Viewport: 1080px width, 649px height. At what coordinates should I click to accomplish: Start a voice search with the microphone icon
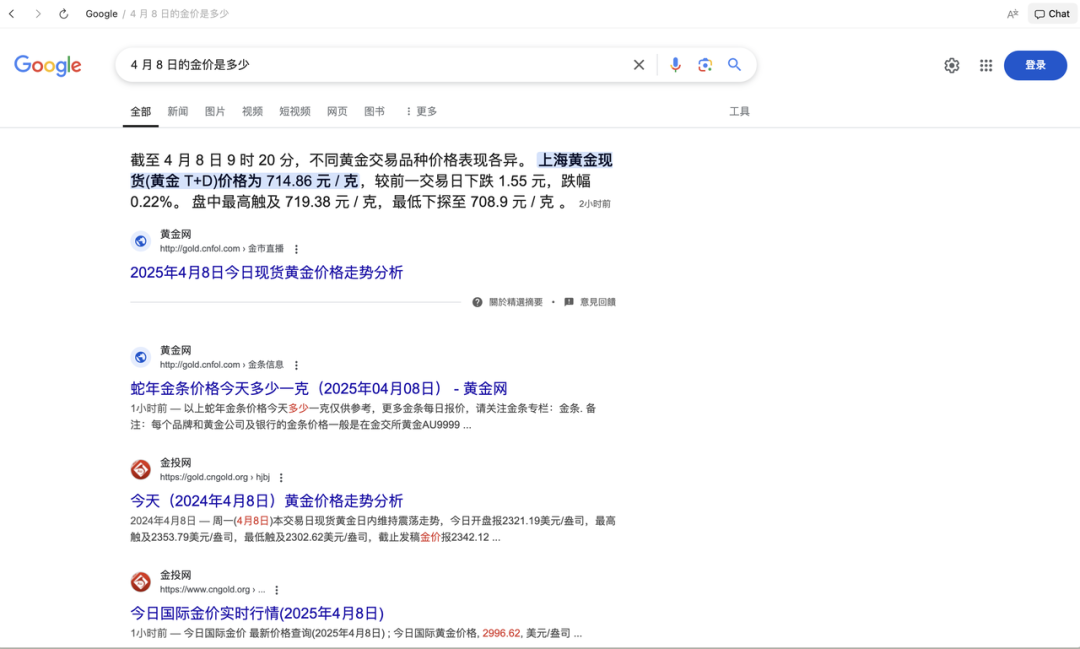tap(675, 64)
